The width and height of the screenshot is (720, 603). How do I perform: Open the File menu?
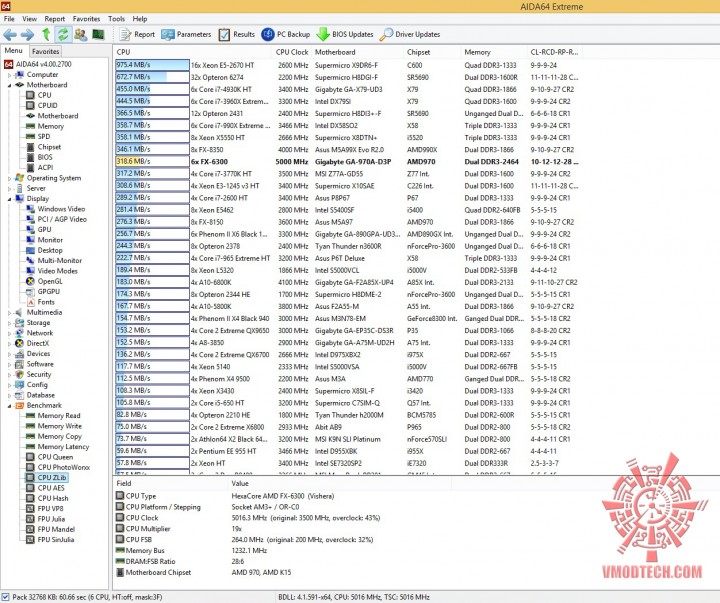[x=9, y=19]
